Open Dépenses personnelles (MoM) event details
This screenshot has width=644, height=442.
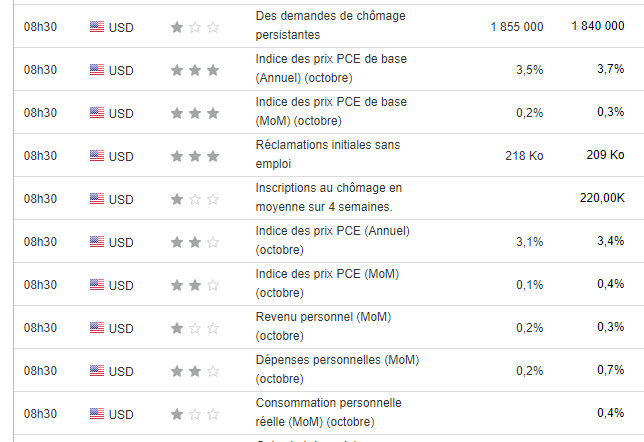coord(330,370)
